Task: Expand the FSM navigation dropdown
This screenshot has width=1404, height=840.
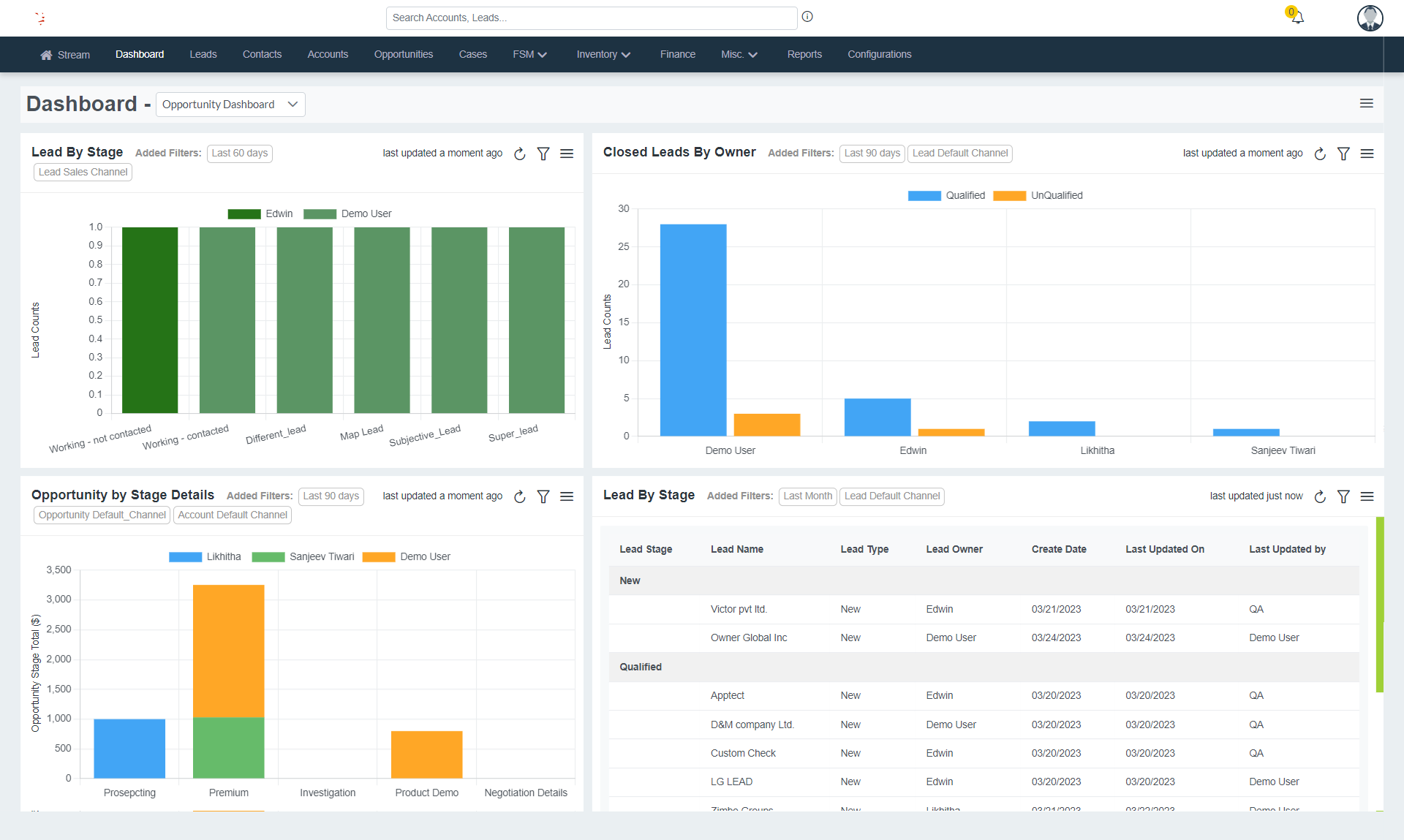Action: coord(529,54)
